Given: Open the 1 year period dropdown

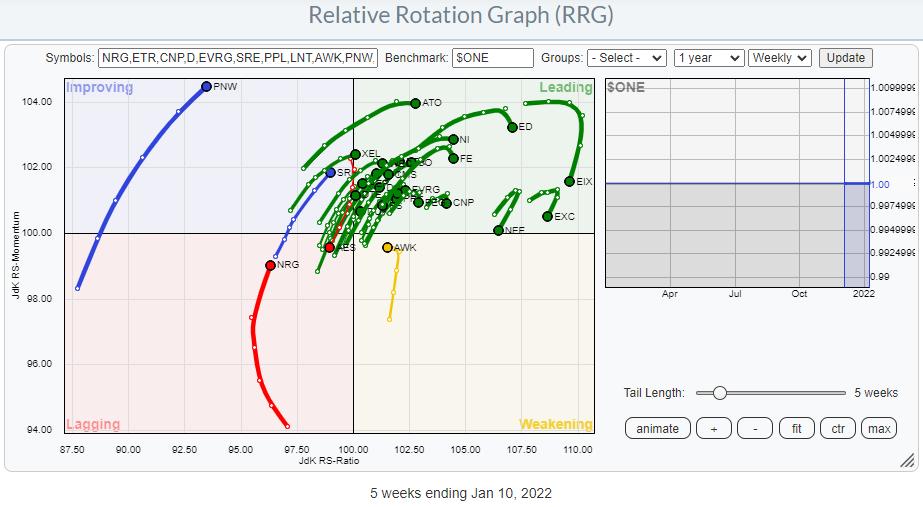Looking at the screenshot, I should pyautogui.click(x=708, y=58).
